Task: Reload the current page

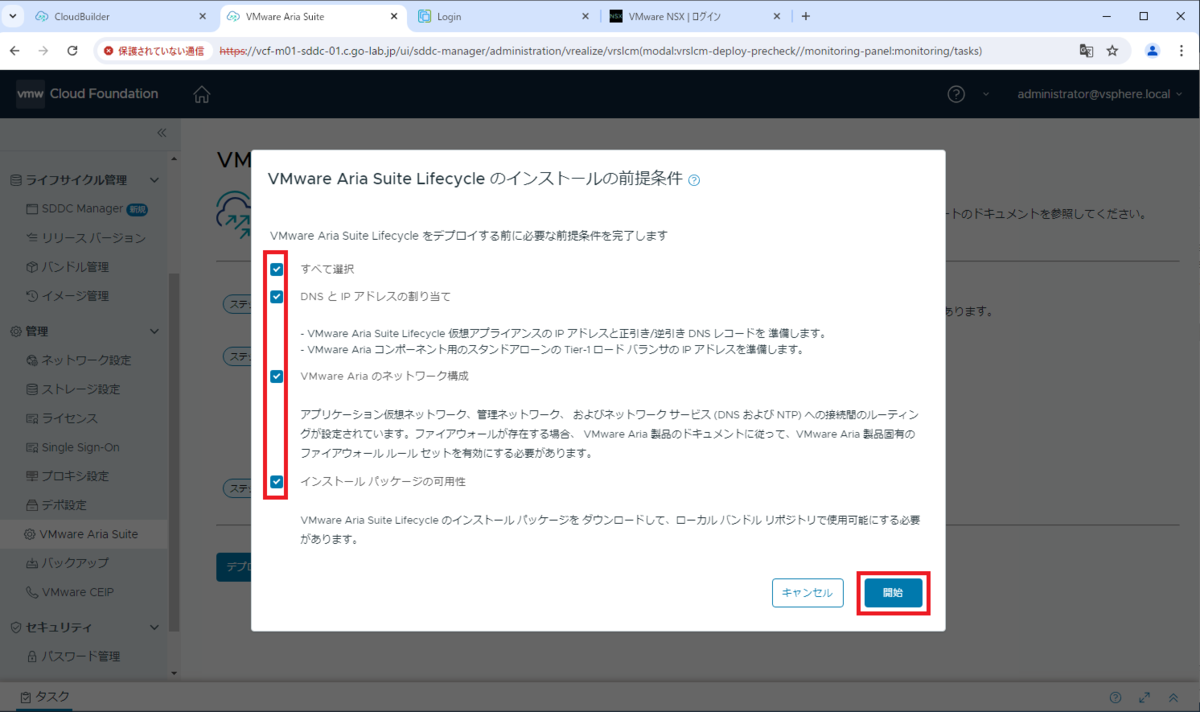Action: pos(72,50)
